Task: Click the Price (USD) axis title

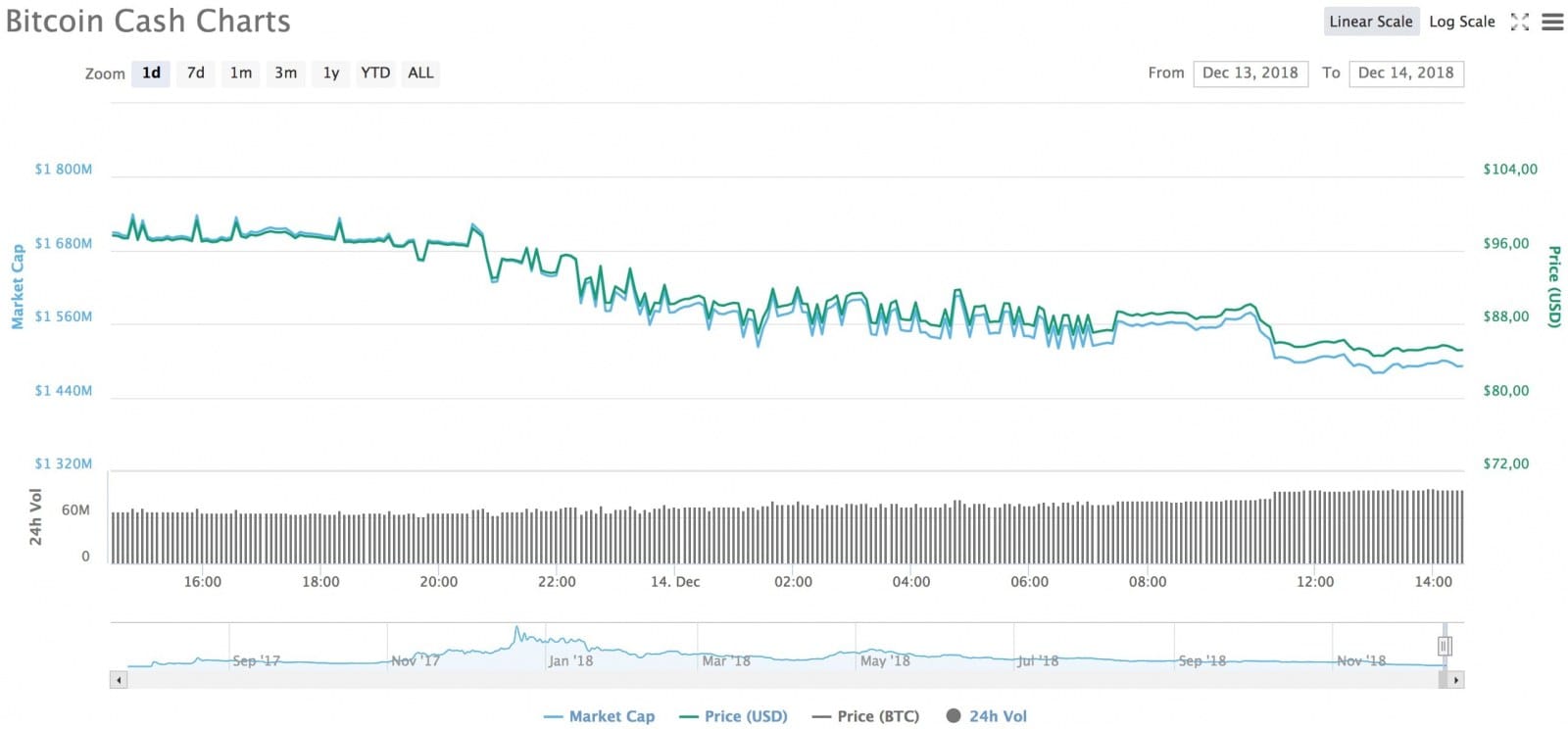Action: pos(1554,286)
